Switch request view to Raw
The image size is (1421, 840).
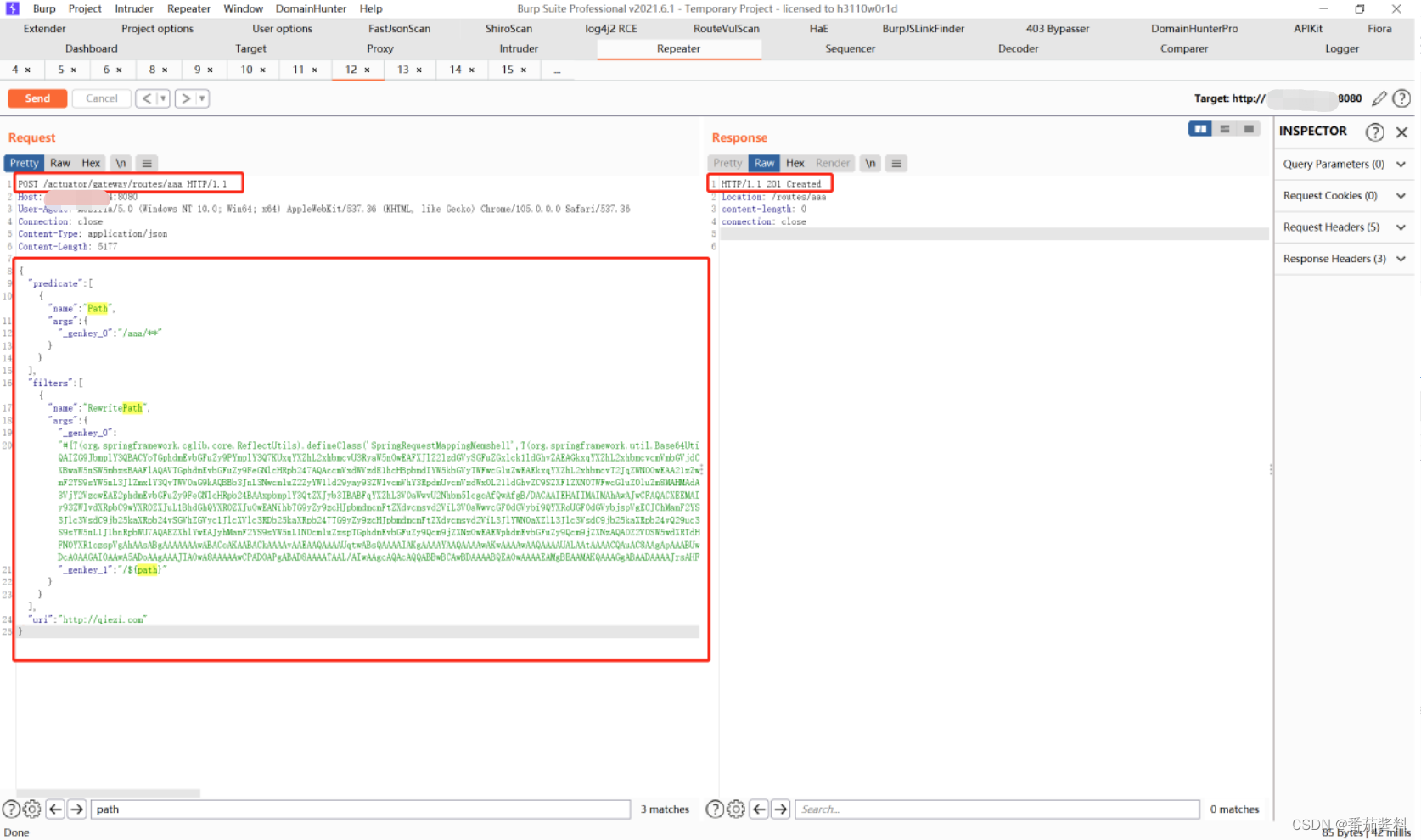(x=60, y=163)
